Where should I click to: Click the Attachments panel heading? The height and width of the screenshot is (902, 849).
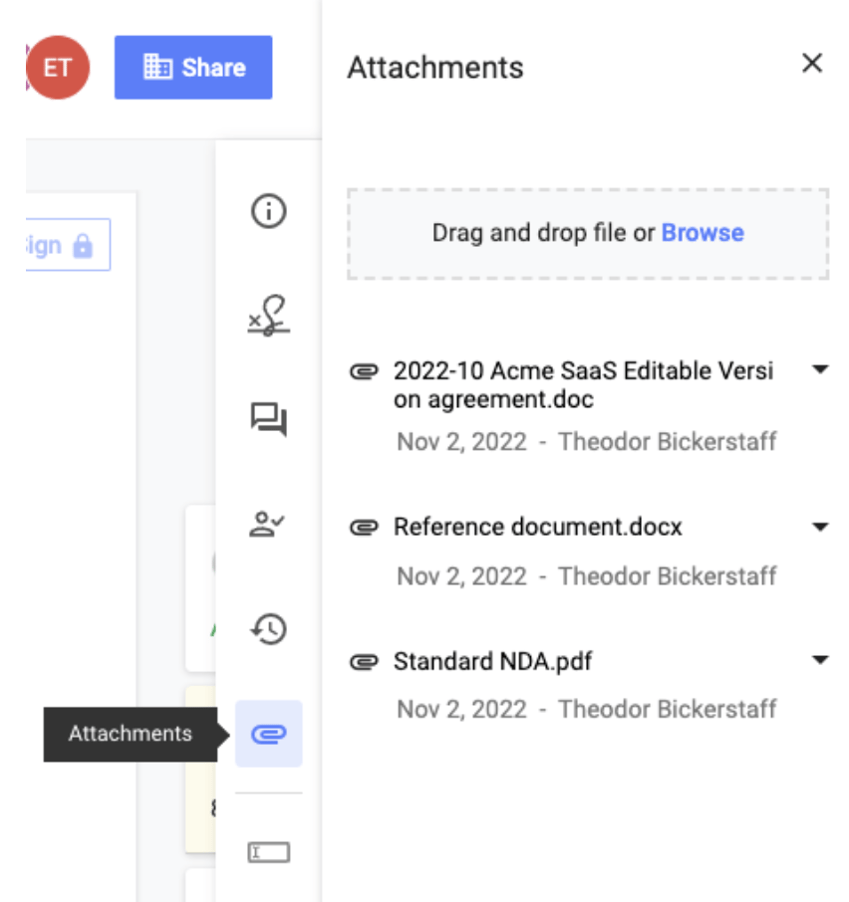point(435,67)
